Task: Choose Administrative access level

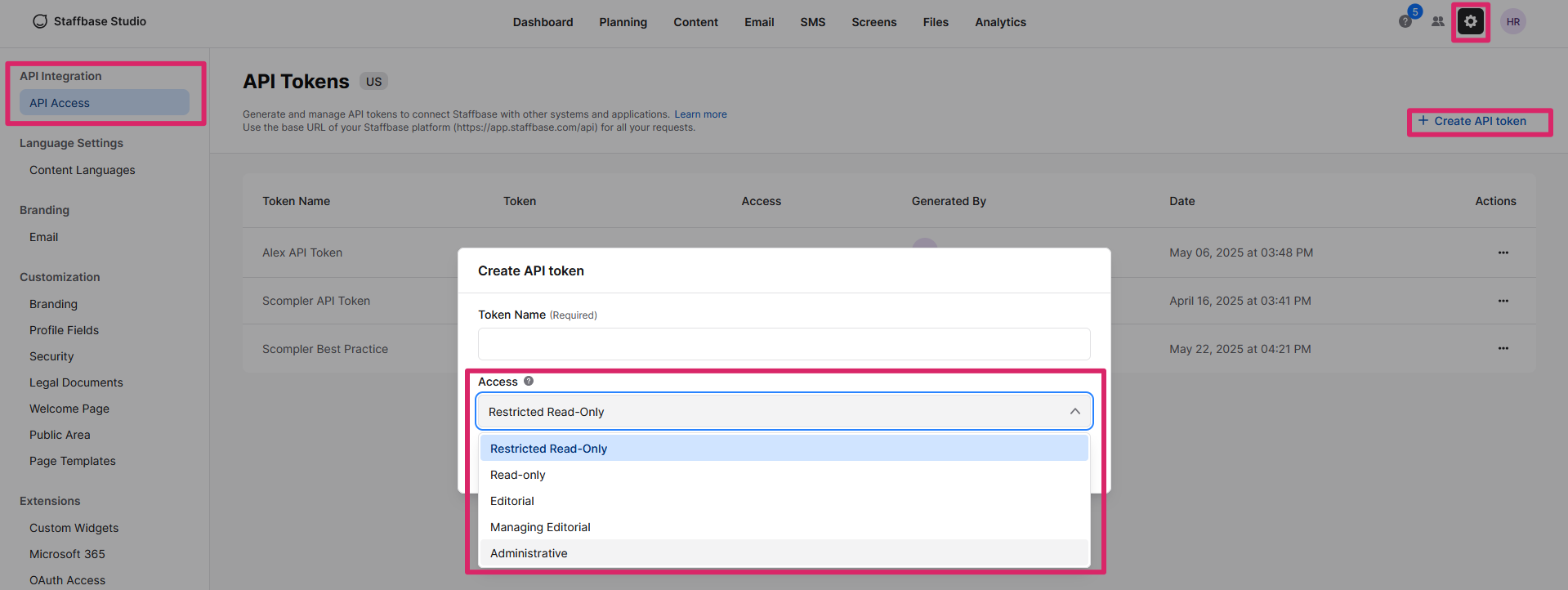Action: (x=529, y=553)
